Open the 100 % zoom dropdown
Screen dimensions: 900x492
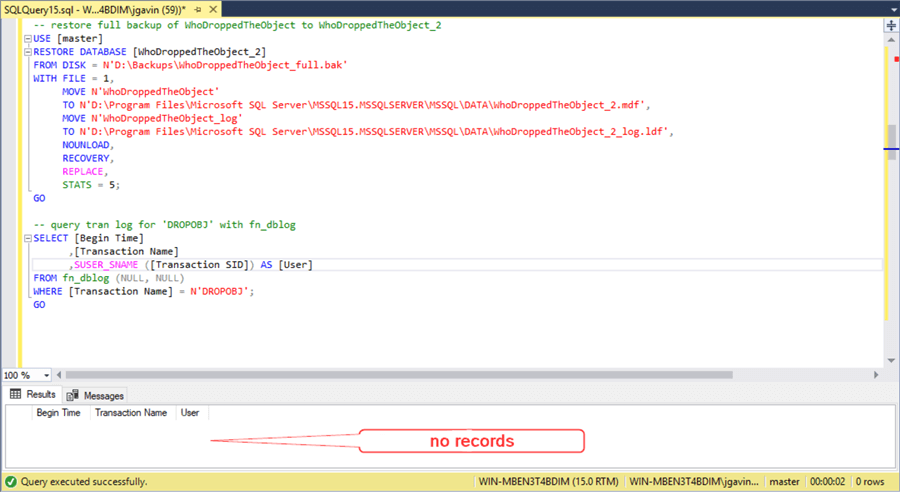pyautogui.click(x=46, y=375)
